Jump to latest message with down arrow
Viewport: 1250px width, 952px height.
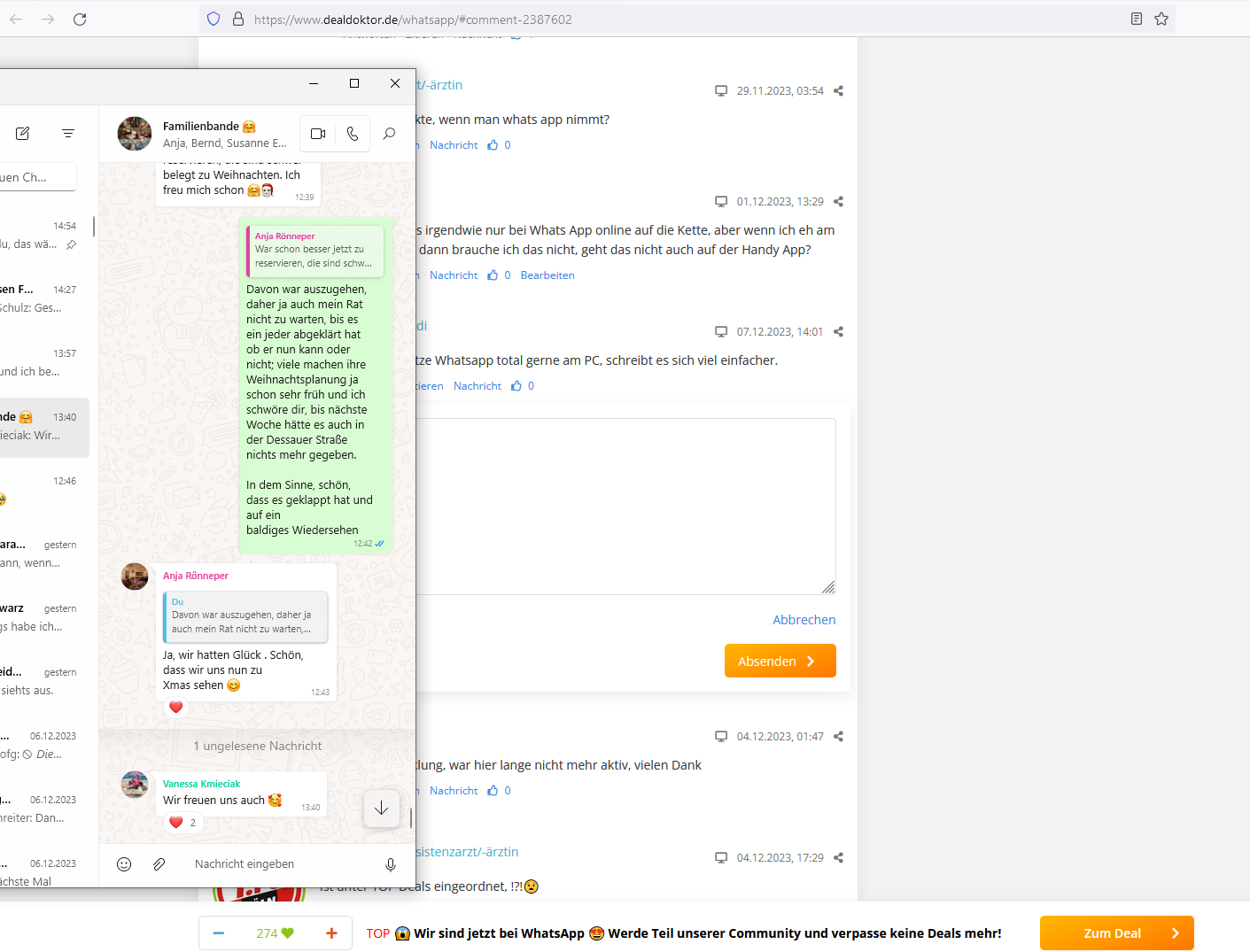382,809
